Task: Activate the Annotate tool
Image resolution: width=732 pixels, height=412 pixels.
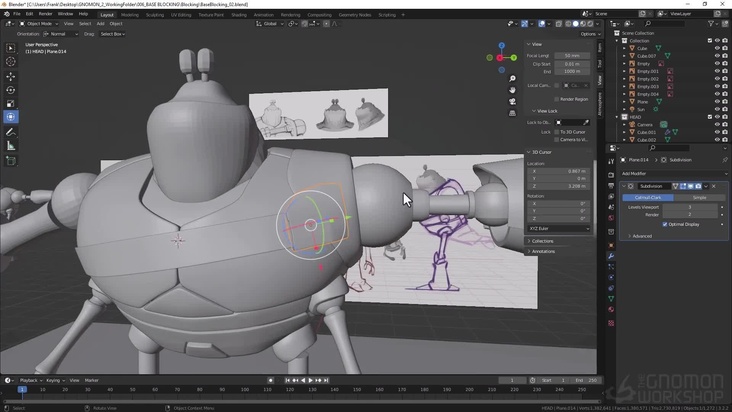Action: [10, 133]
